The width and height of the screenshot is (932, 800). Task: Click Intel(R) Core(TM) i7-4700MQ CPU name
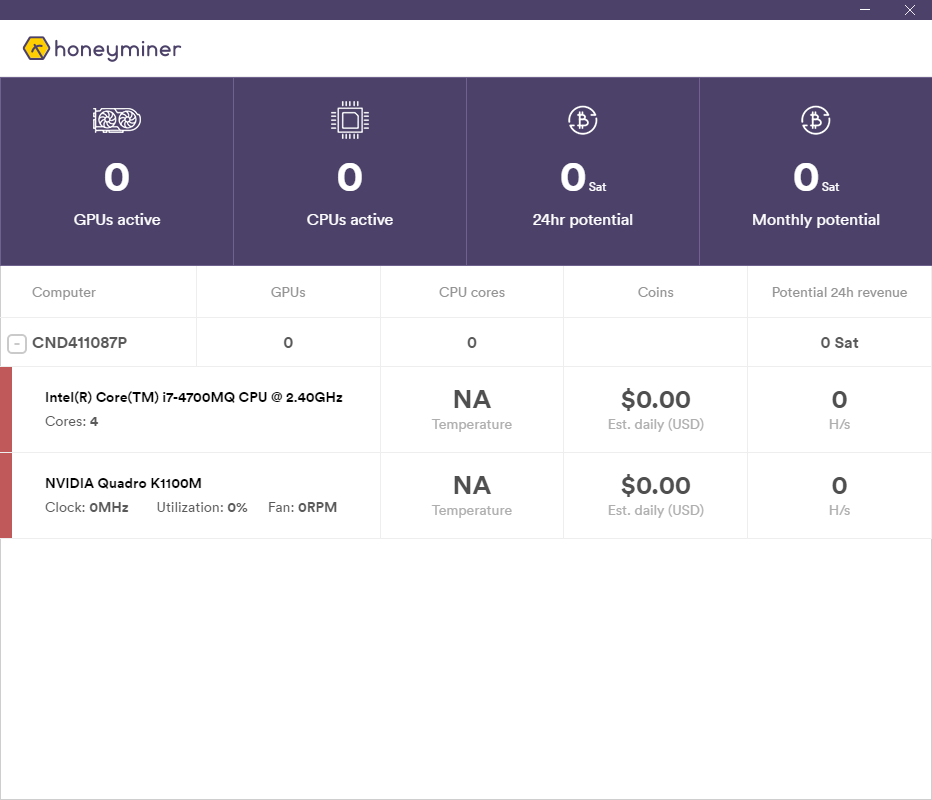[x=194, y=397]
